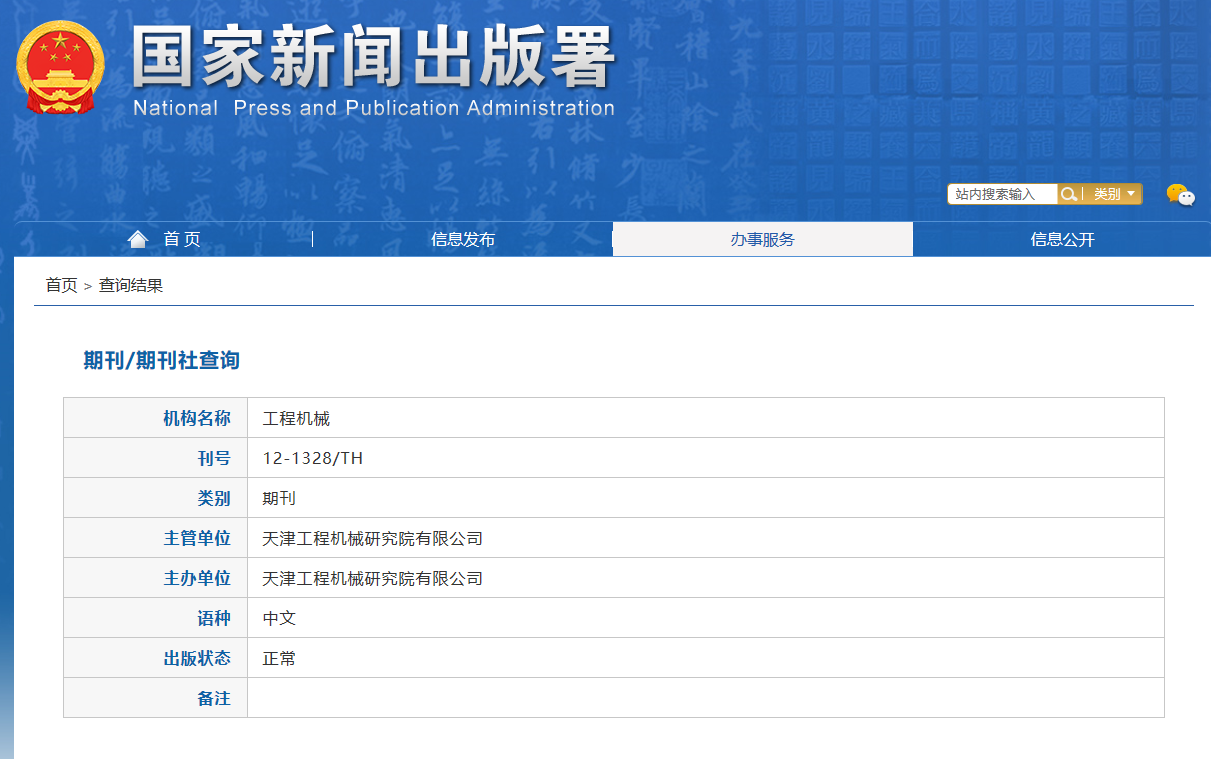Click the 机构名称 row label

(197, 418)
